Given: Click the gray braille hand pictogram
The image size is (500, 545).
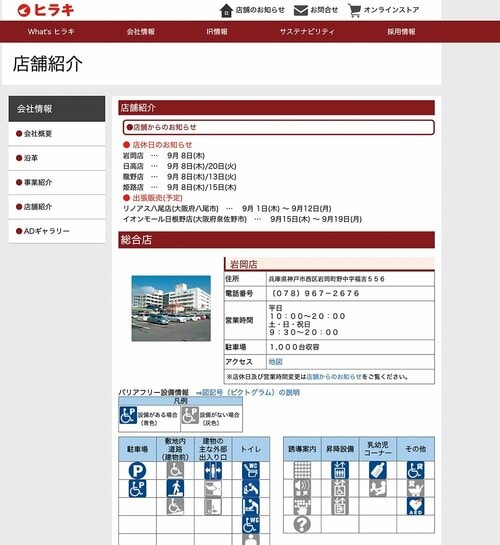Looking at the screenshot, I should pyautogui.click(x=302, y=506).
